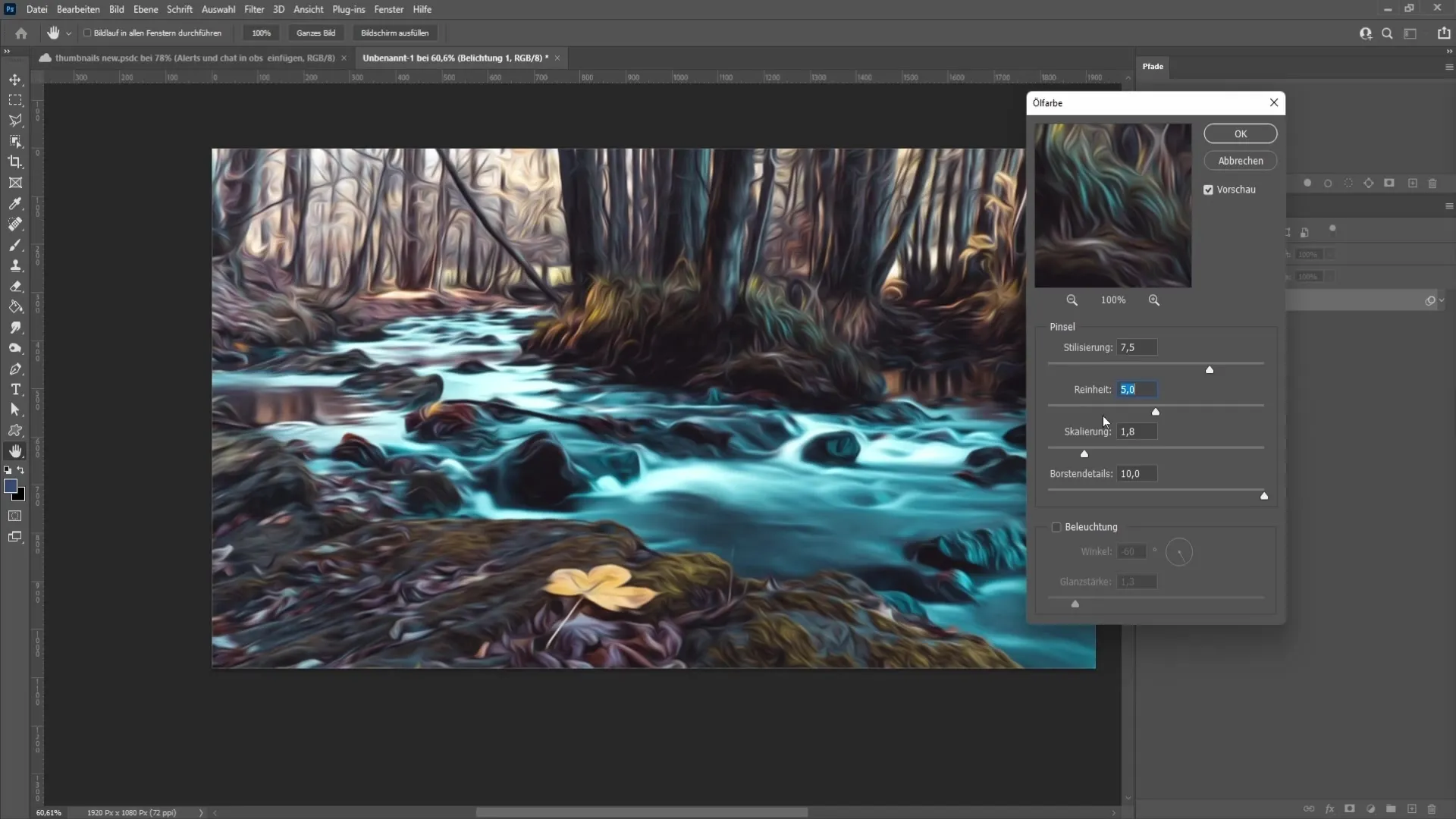The image size is (1456, 819).
Task: Open status bar info arrow
Action: click(201, 813)
